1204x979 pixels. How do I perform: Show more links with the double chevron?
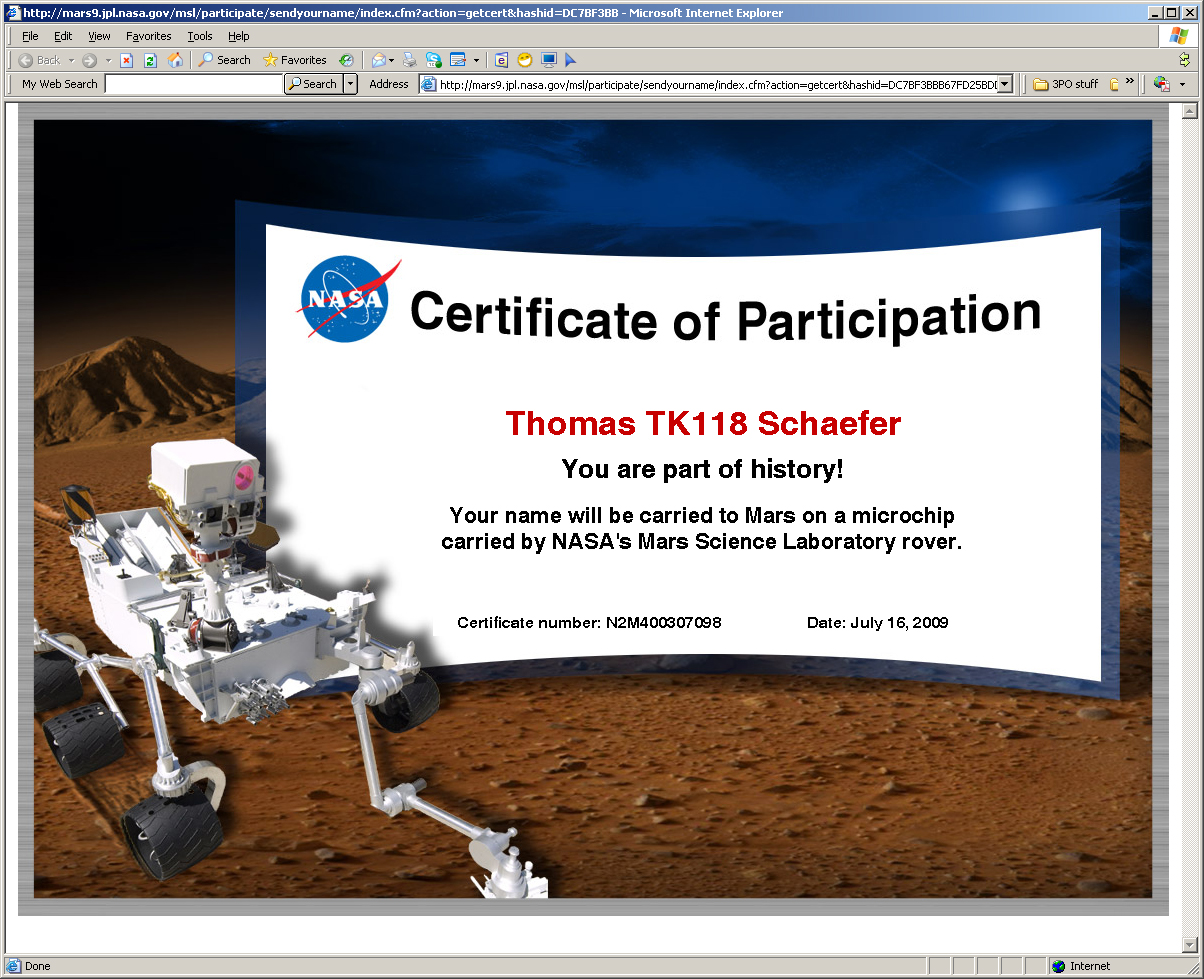coord(1130,82)
